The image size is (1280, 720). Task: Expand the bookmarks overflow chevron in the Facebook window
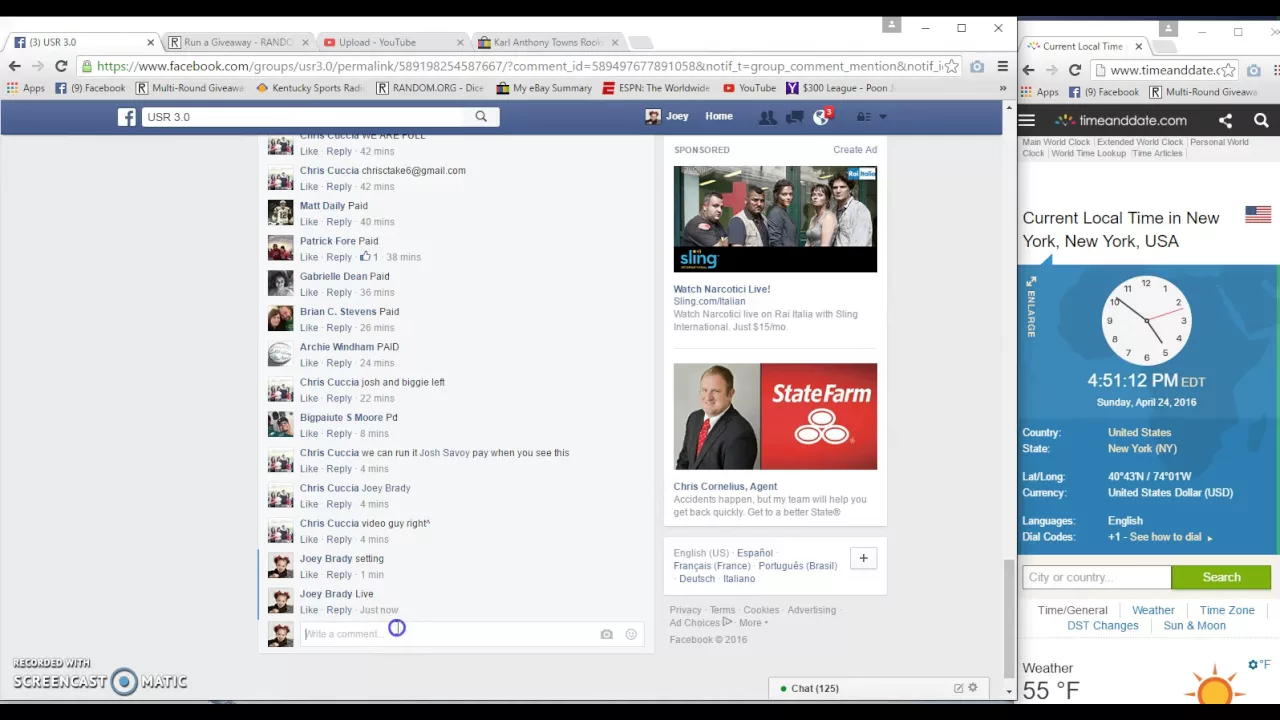(1002, 88)
